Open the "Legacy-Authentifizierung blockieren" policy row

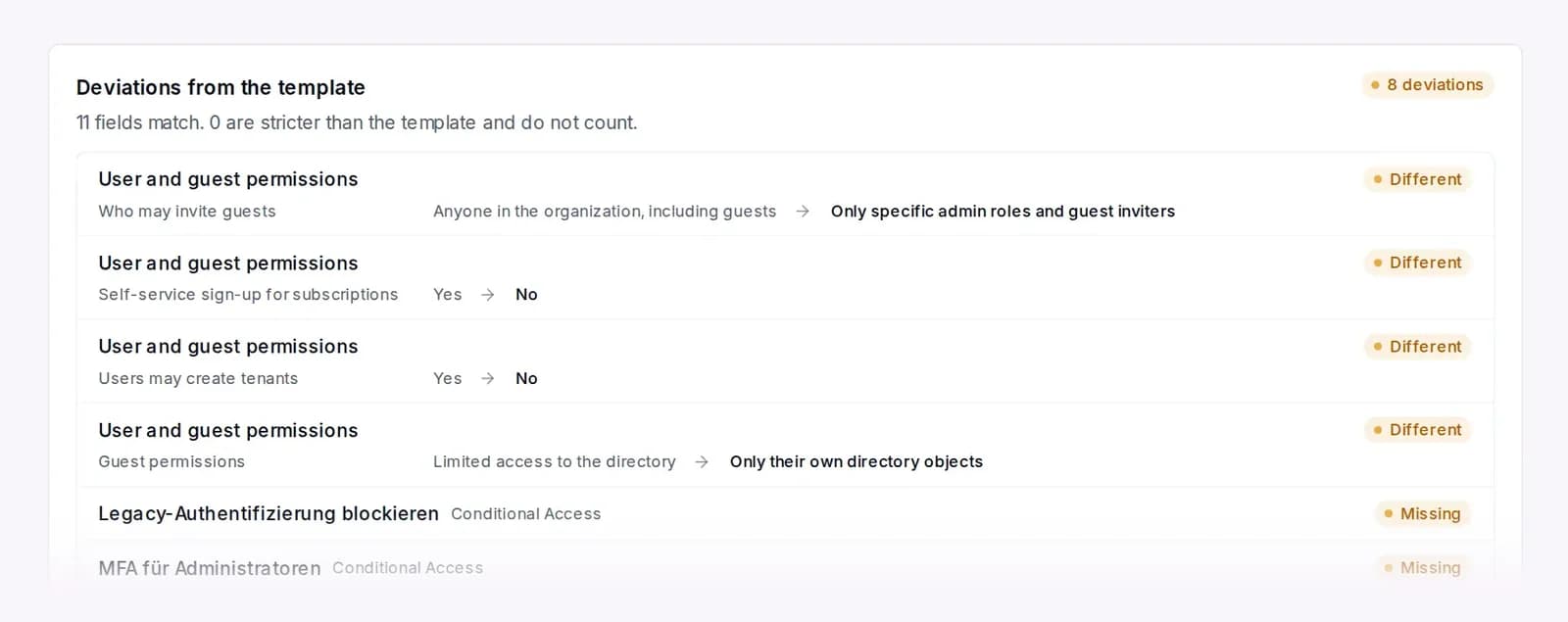coord(785,514)
